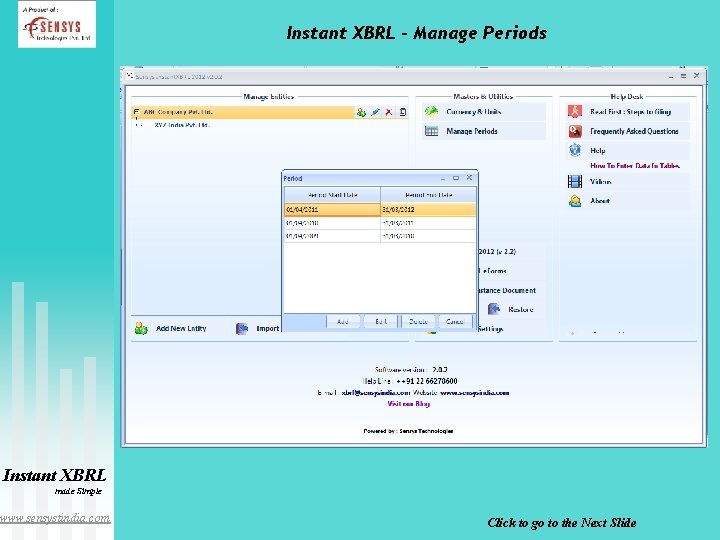
Task: Click the Sensys Technologies logo
Action: click(57, 24)
